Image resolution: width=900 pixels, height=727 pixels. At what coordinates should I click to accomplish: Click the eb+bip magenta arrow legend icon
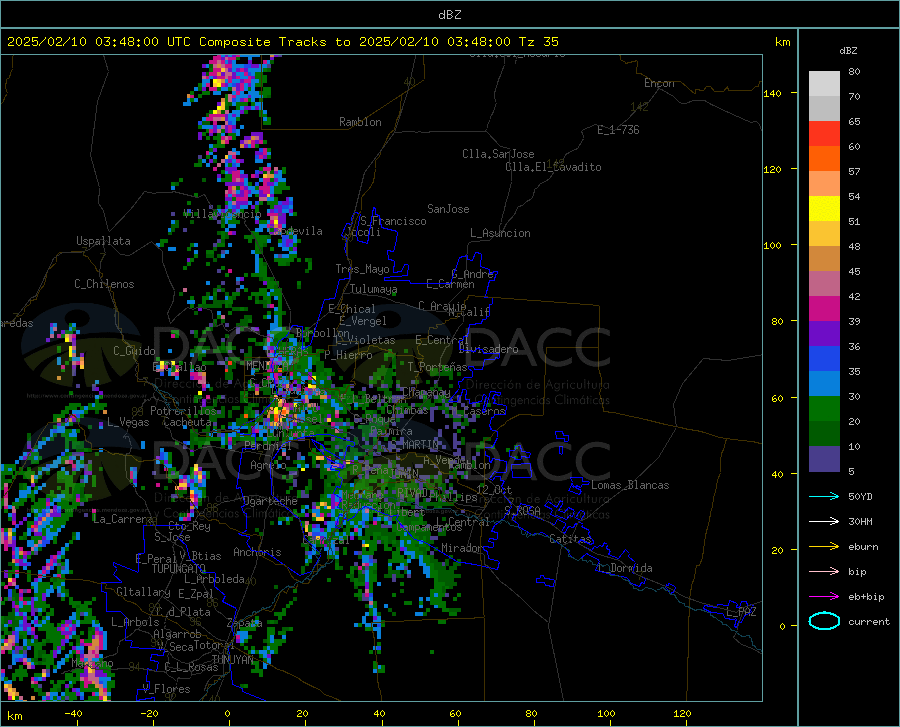click(x=824, y=596)
